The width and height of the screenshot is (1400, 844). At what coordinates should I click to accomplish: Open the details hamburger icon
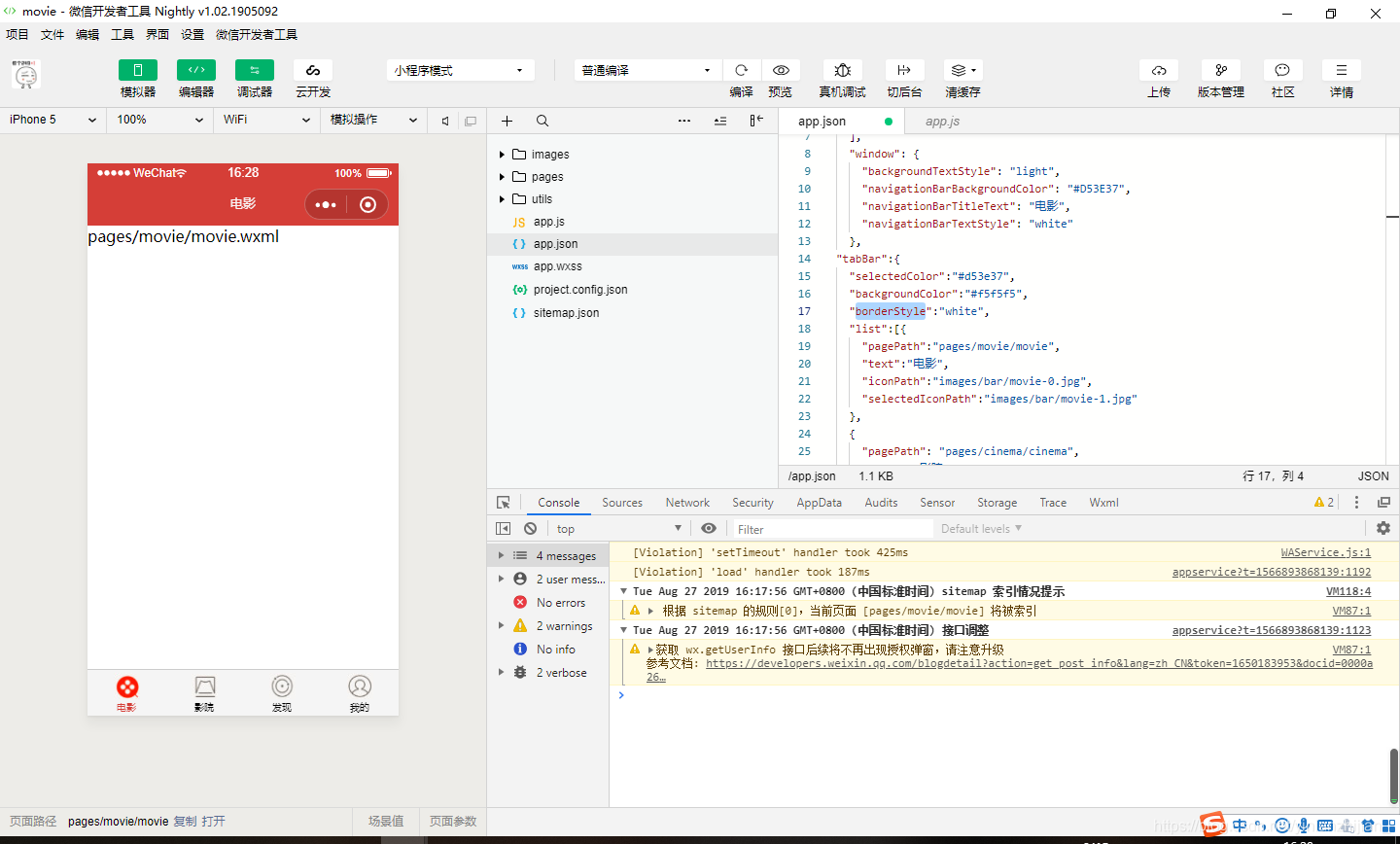point(1342,70)
